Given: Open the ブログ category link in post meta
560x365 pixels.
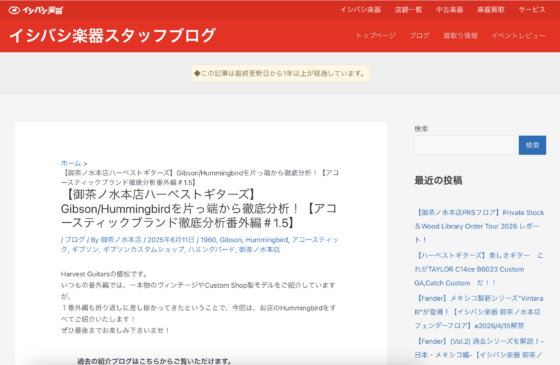Looking at the screenshot, I should (x=75, y=240).
